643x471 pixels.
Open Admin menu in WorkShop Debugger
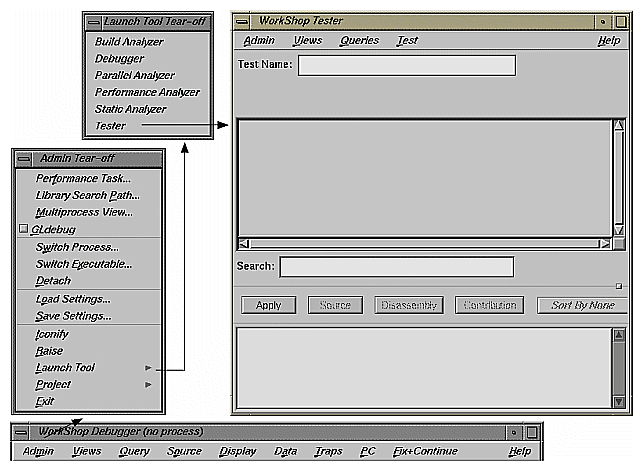tap(38, 451)
